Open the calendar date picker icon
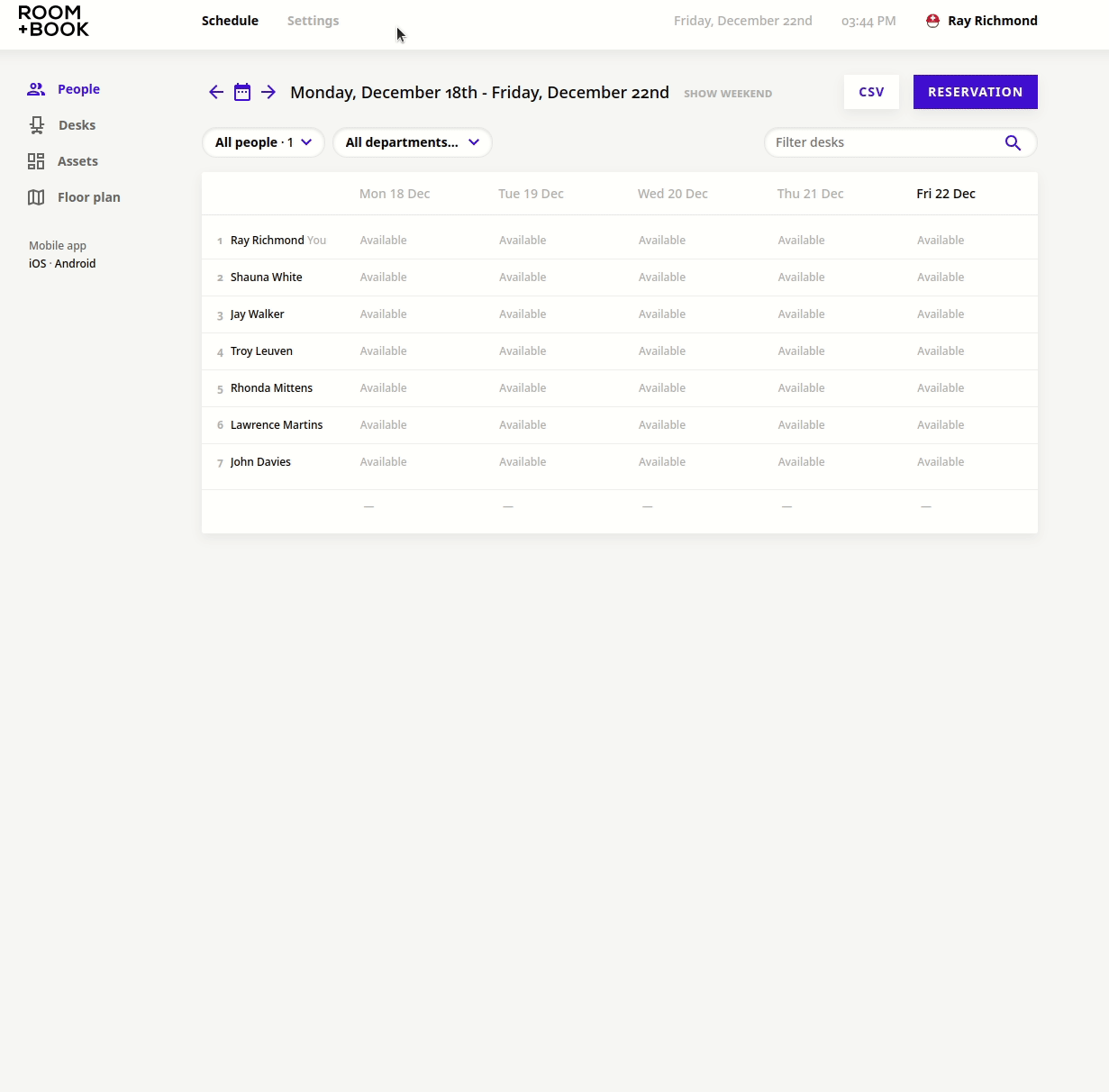This screenshot has height=1092, width=1109. (x=241, y=91)
